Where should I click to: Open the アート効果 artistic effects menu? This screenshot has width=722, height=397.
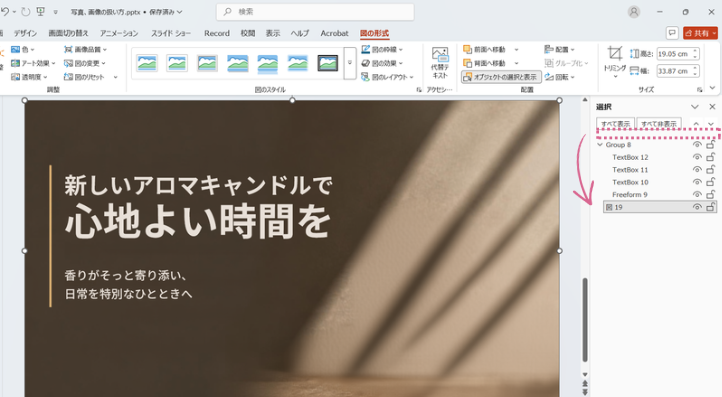pos(33,63)
